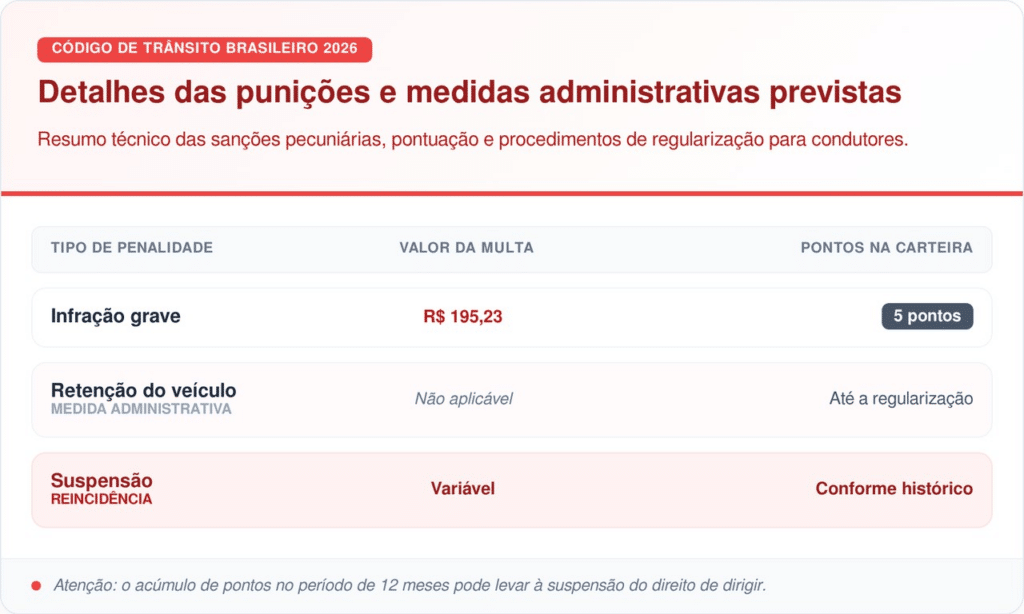This screenshot has width=1024, height=614.
Task: Click the "Pontos na Carteira" column header
Action: (x=886, y=248)
